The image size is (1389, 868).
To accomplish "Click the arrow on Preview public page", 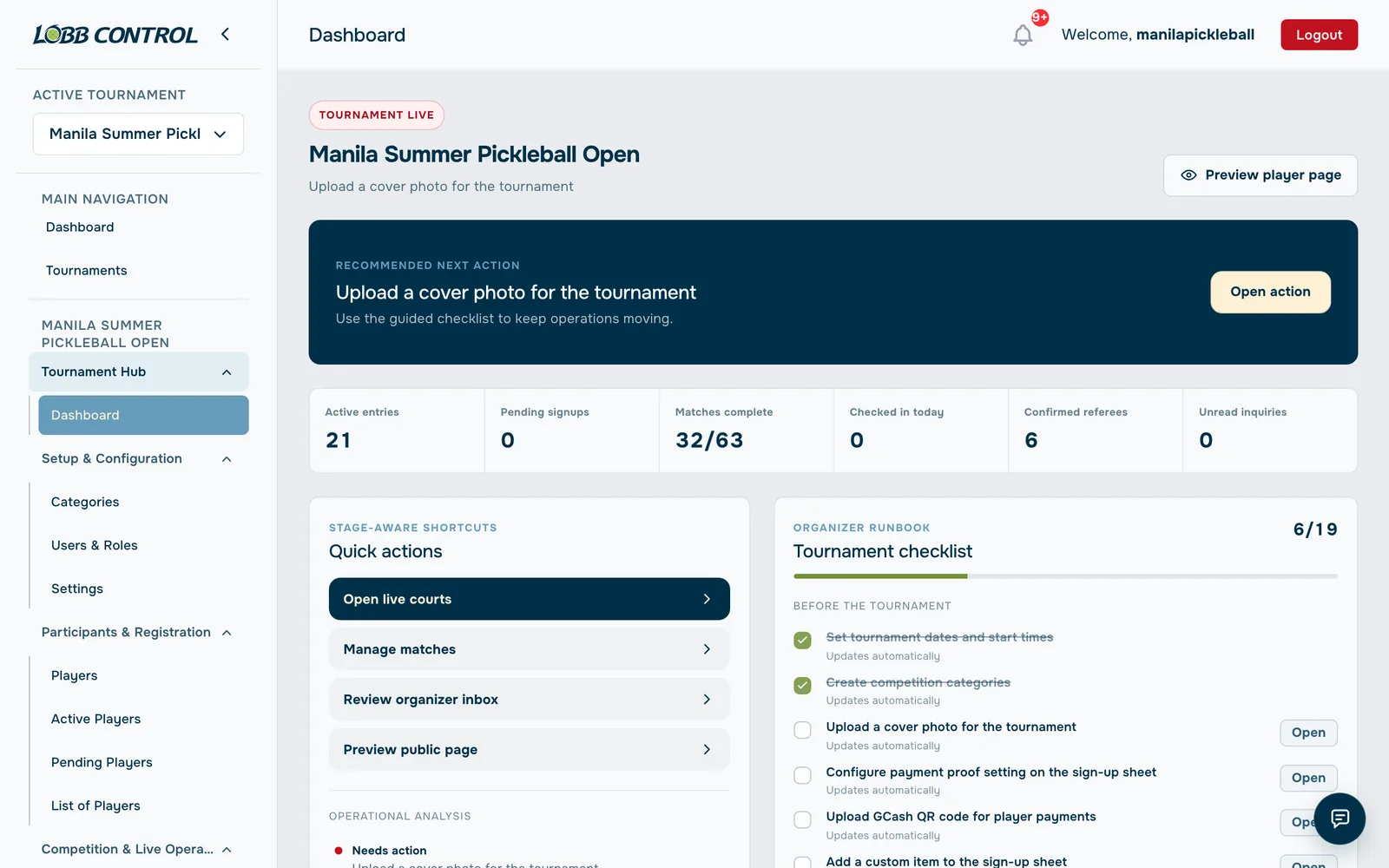I will click(707, 750).
